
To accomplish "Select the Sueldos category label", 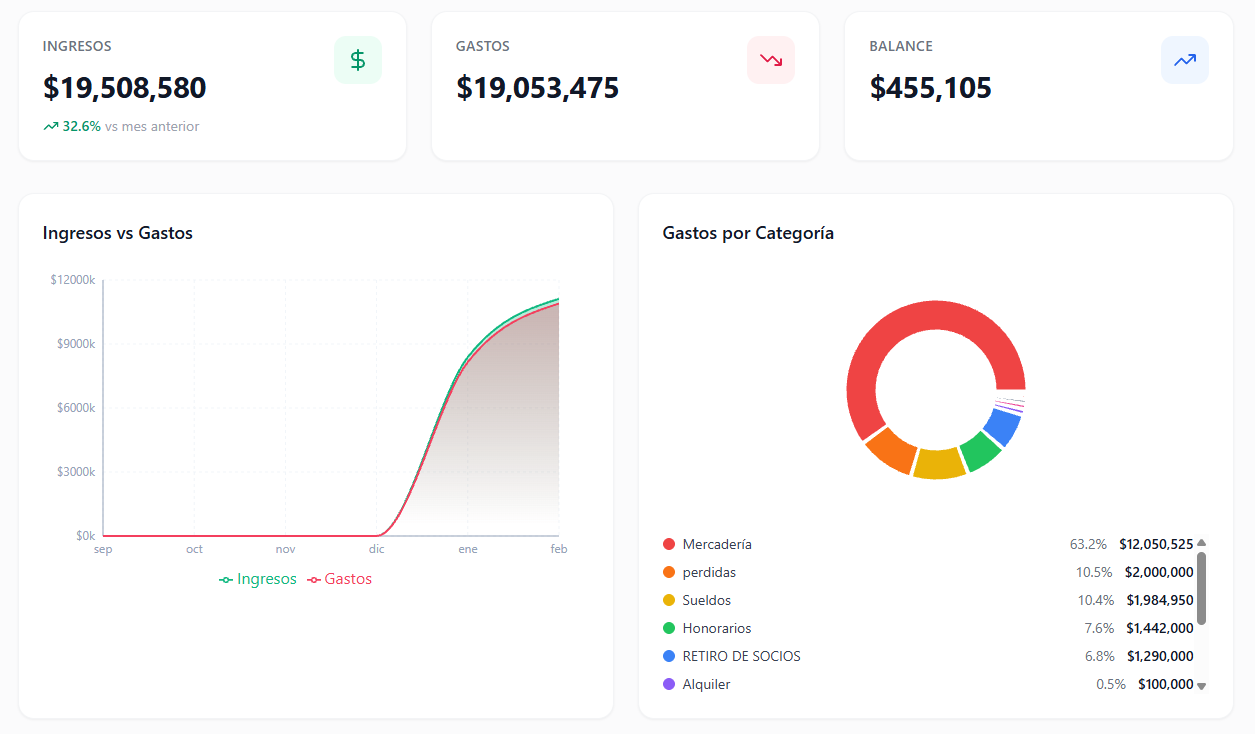I will point(707,600).
